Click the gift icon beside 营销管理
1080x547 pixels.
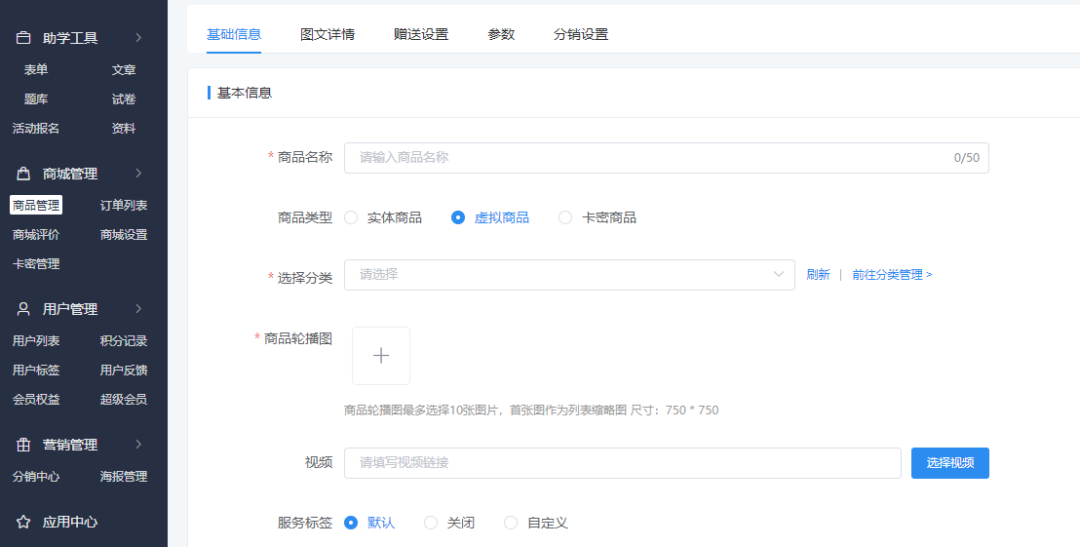(x=23, y=445)
